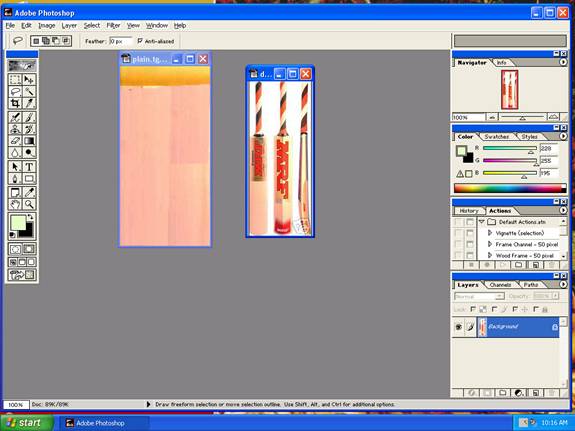Image resolution: width=575 pixels, height=431 pixels.
Task: Click the Feather input field
Action: (120, 41)
